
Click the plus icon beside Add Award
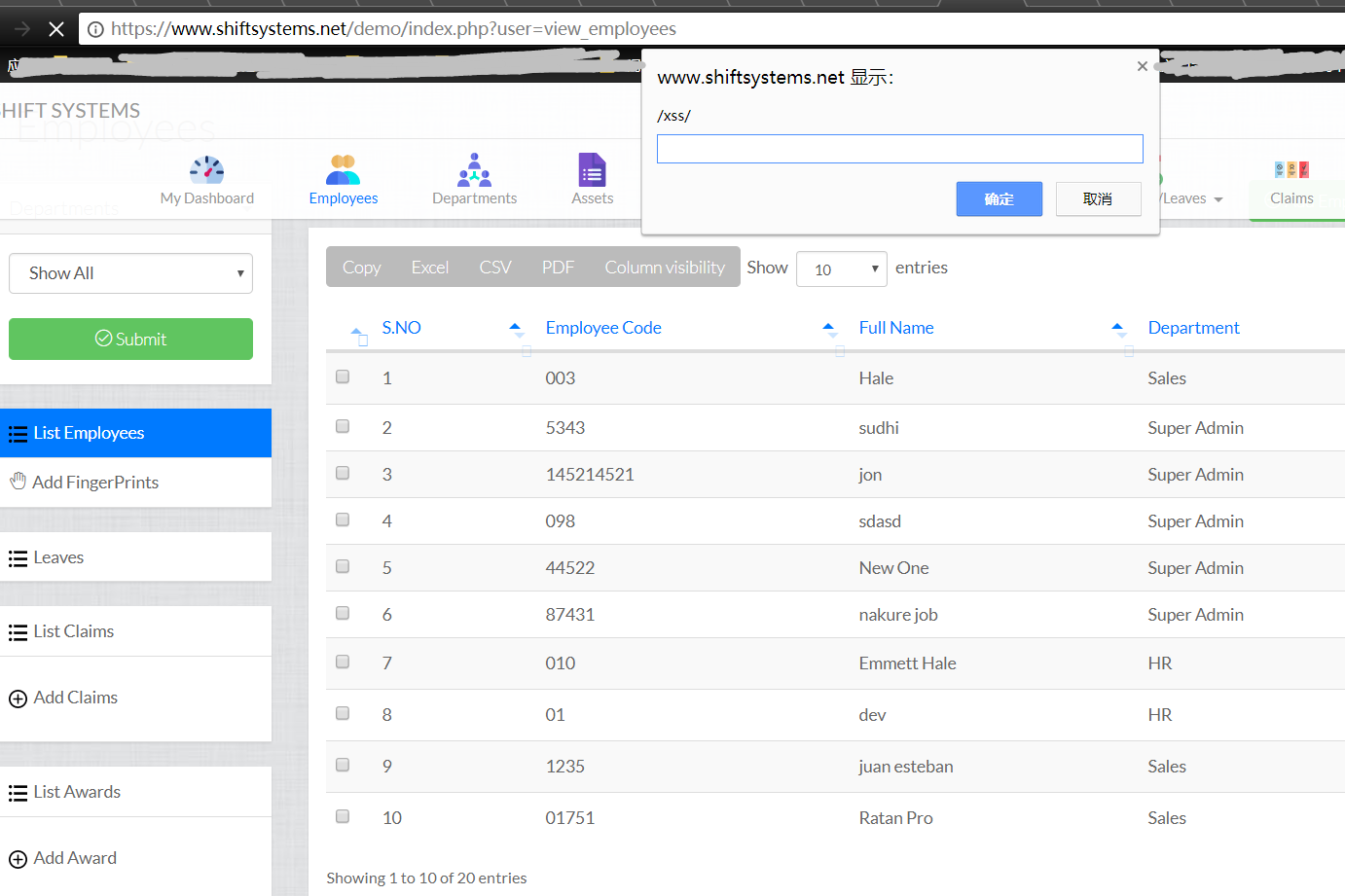pyautogui.click(x=18, y=859)
